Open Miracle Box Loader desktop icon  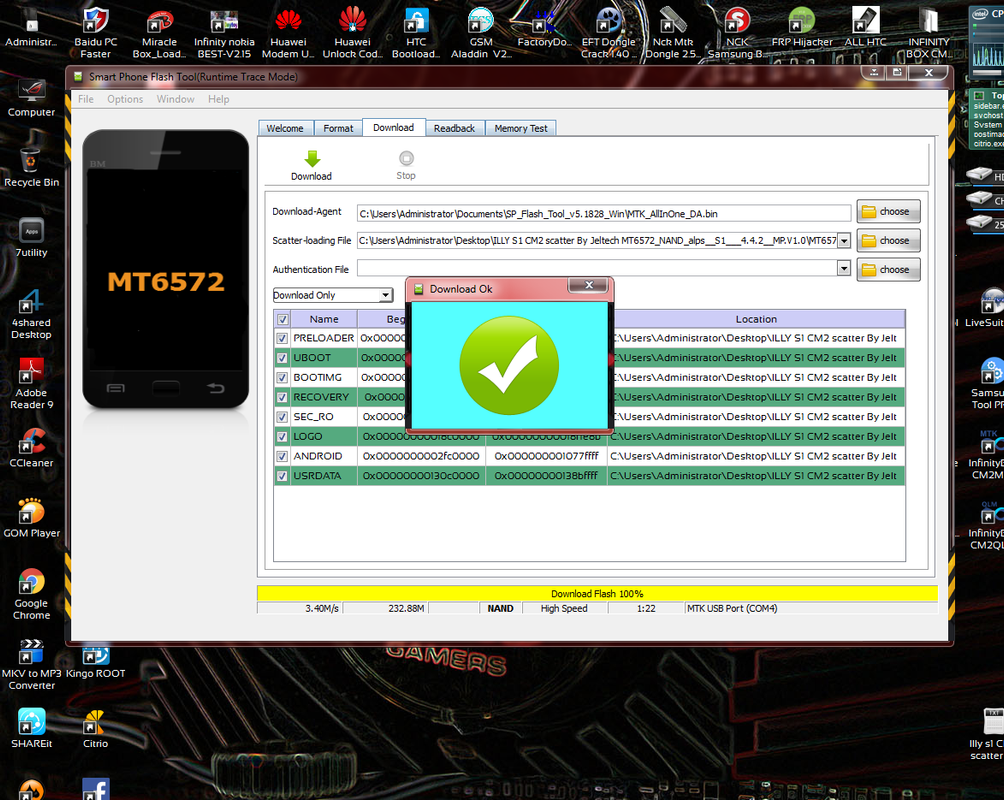pos(159,32)
